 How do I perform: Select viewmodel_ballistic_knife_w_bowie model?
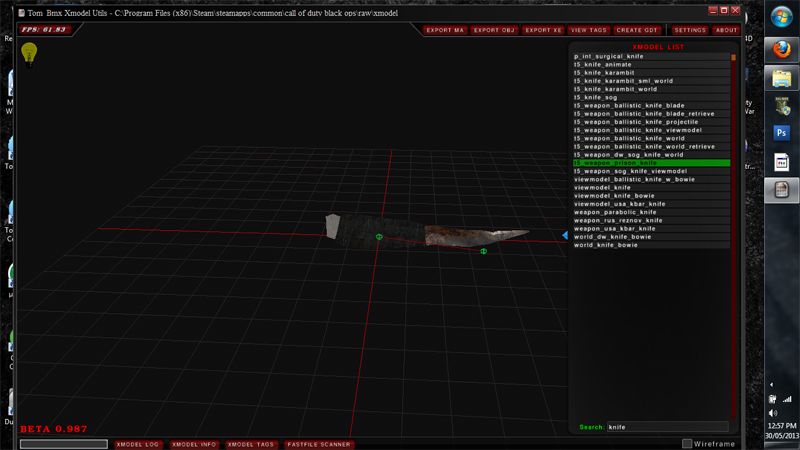[652, 179]
